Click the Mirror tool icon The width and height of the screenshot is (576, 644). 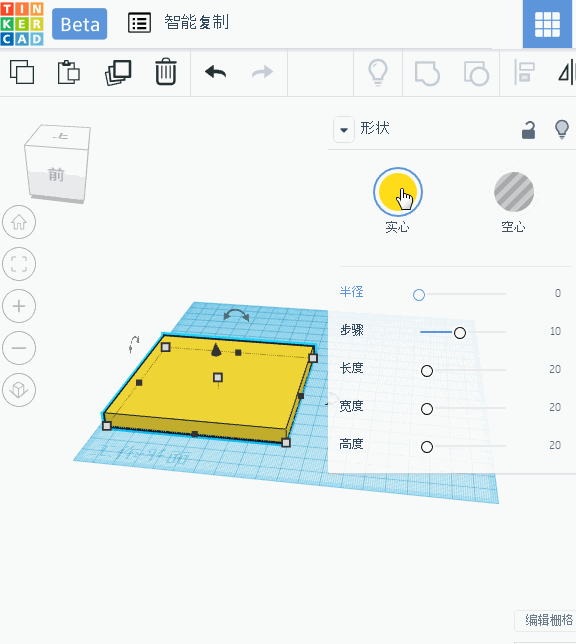point(567,72)
